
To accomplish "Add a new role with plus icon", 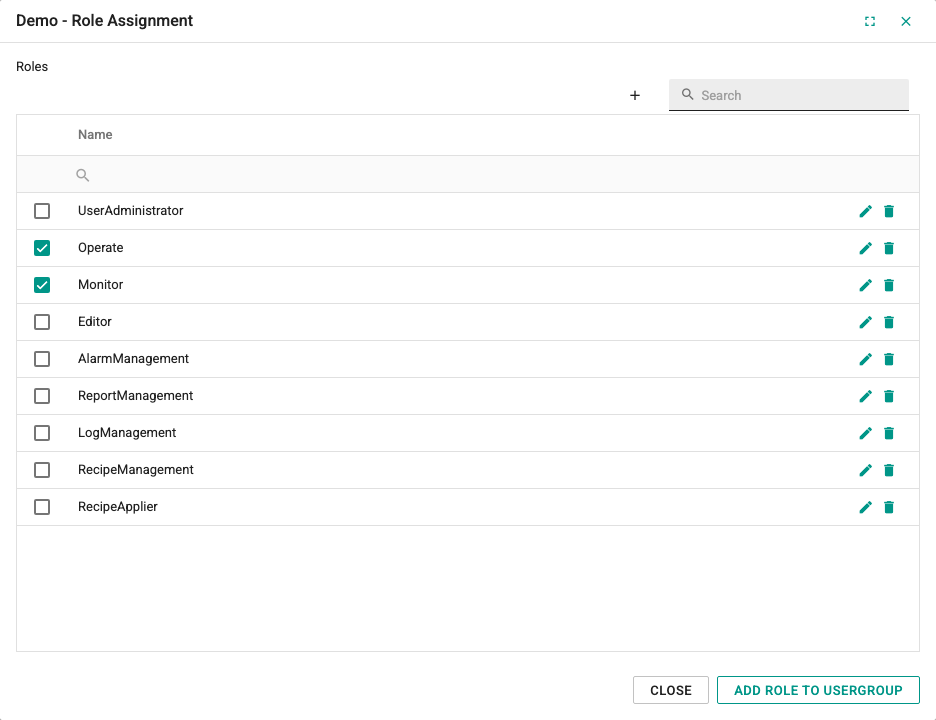I will (635, 96).
